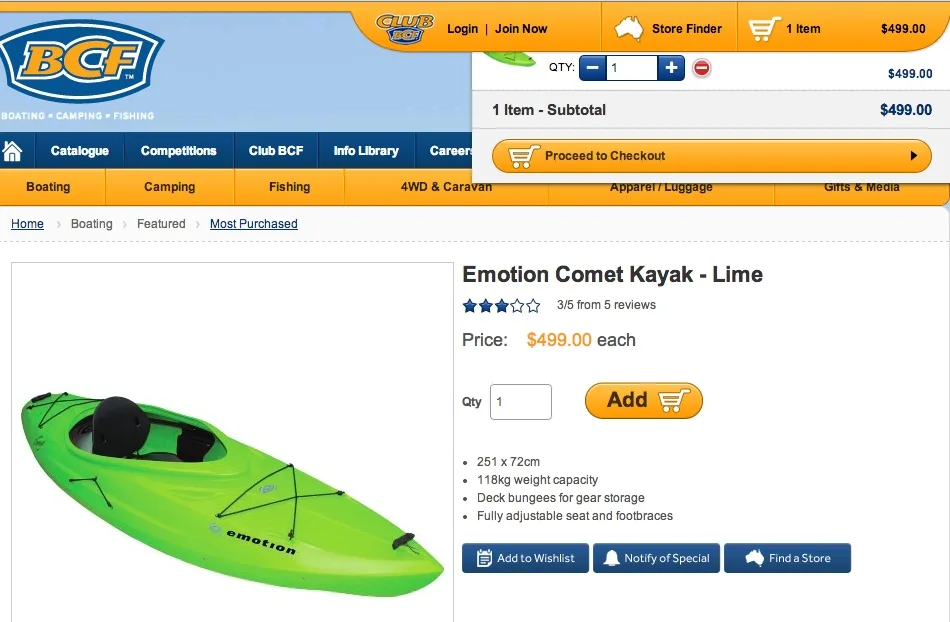
Task: Open the Fishing category menu
Action: [x=289, y=187]
